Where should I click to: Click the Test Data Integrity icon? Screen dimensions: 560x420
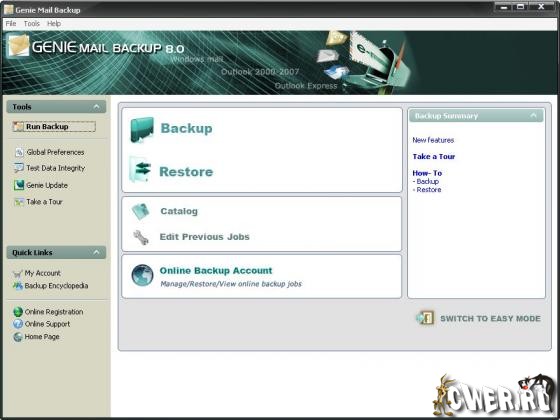pos(19,168)
